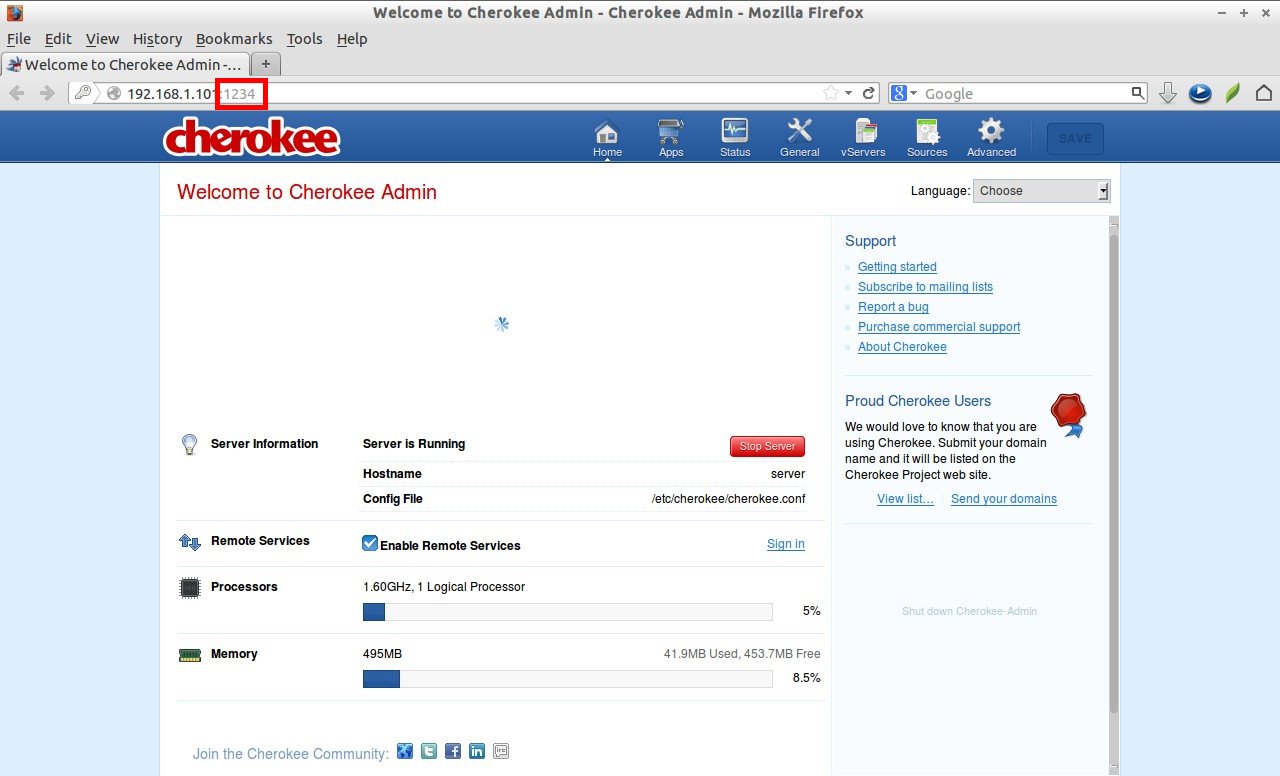Bookmark this page with the star icon
Image resolution: width=1280 pixels, height=776 pixels.
[x=831, y=93]
